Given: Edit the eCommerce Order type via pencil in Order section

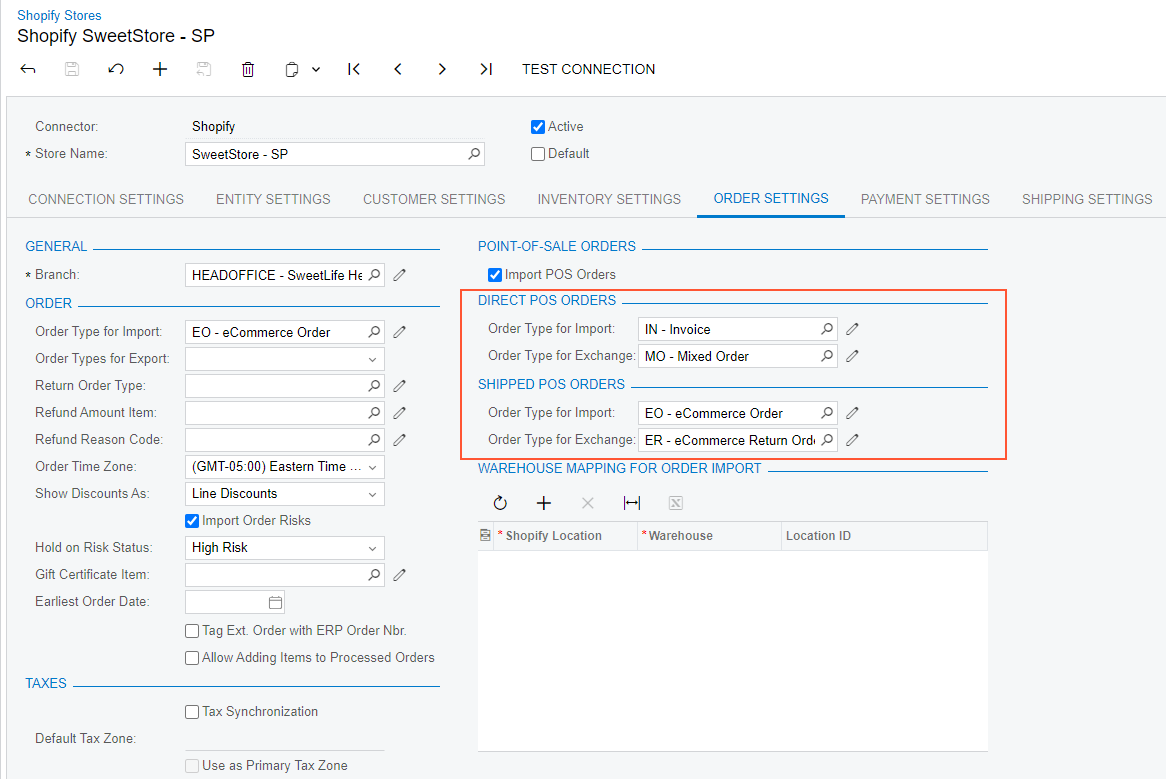Looking at the screenshot, I should (399, 332).
